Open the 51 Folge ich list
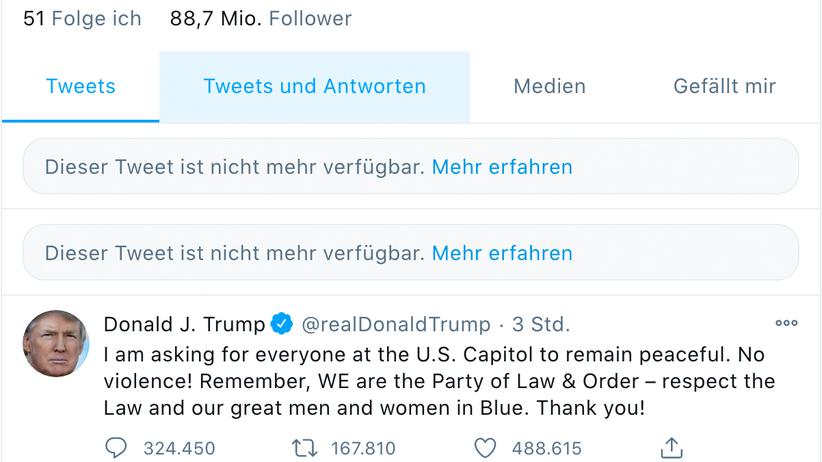The width and height of the screenshot is (822, 462). (x=82, y=19)
